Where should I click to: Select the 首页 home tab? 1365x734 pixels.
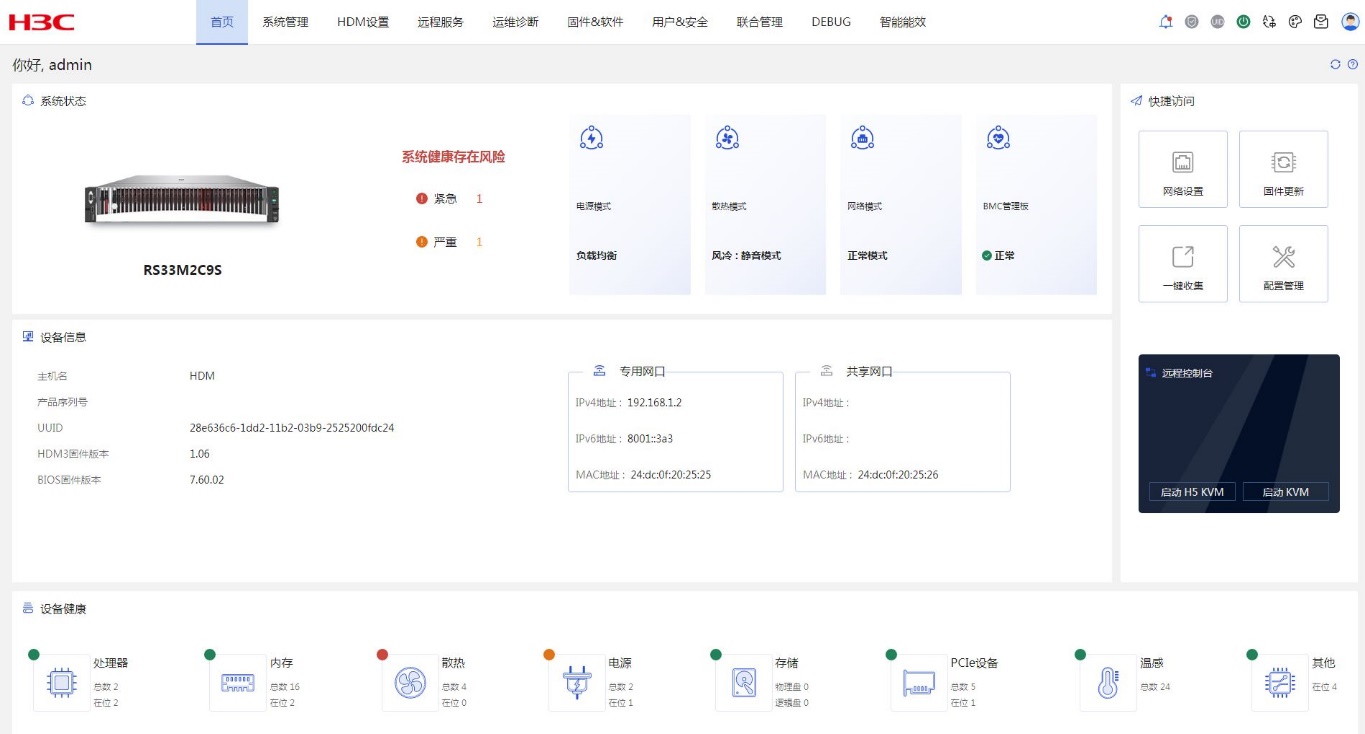pos(222,22)
